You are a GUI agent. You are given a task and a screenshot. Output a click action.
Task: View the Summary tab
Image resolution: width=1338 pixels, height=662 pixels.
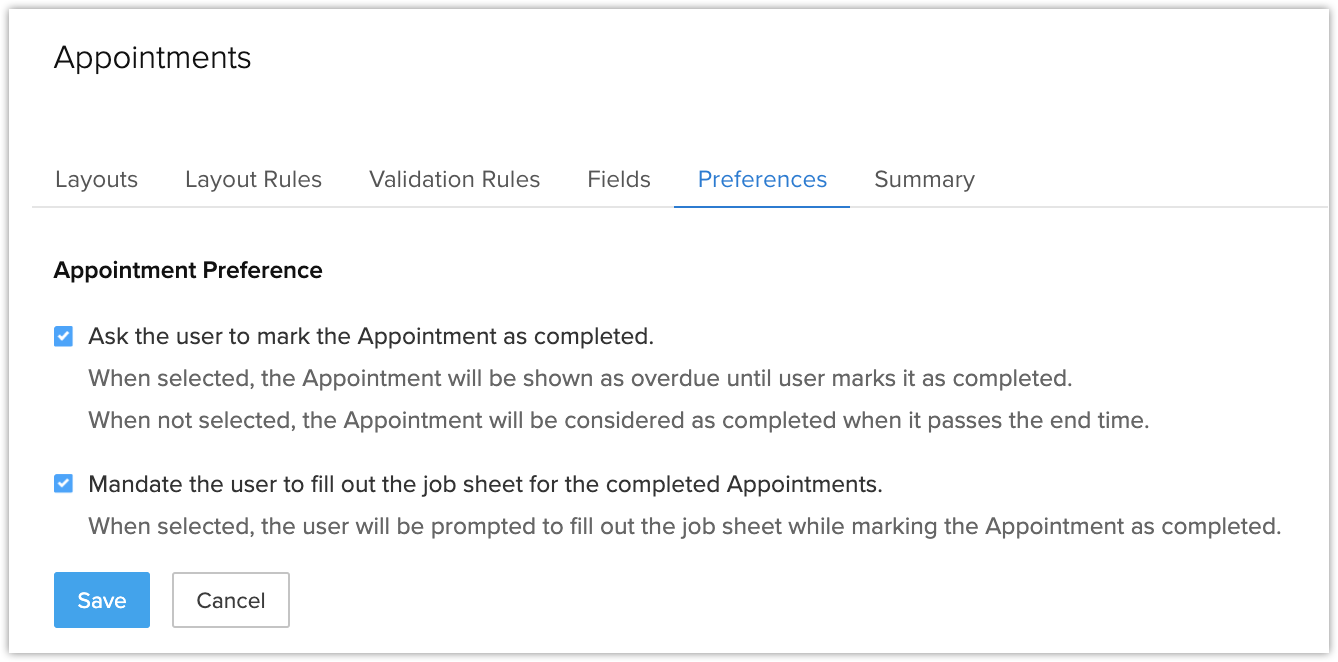924,180
